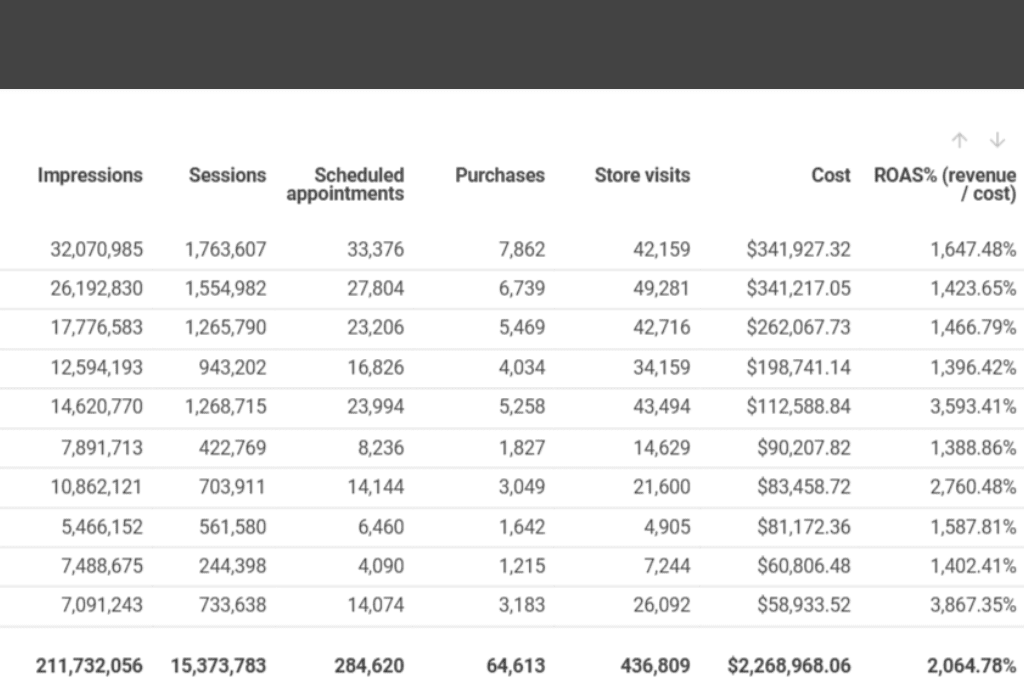Select total impressions 211,732,056
This screenshot has height=683, width=1024.
(x=89, y=665)
